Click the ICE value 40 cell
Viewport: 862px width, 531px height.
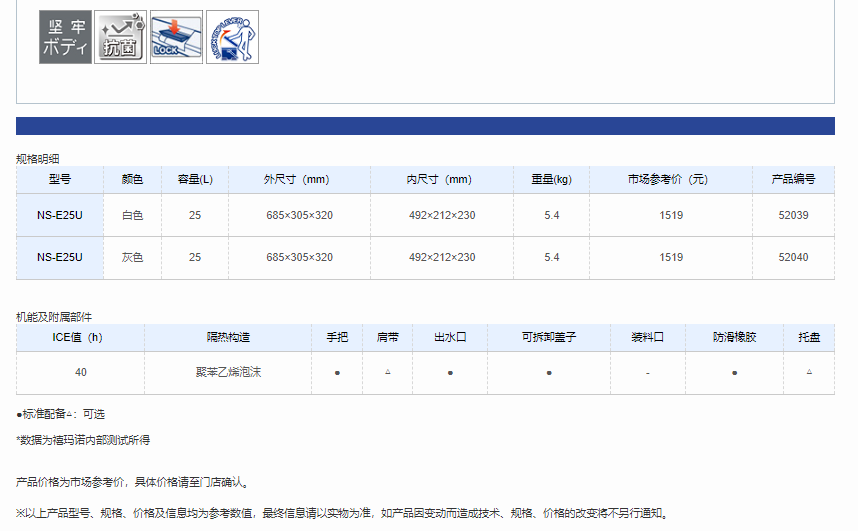[81, 373]
